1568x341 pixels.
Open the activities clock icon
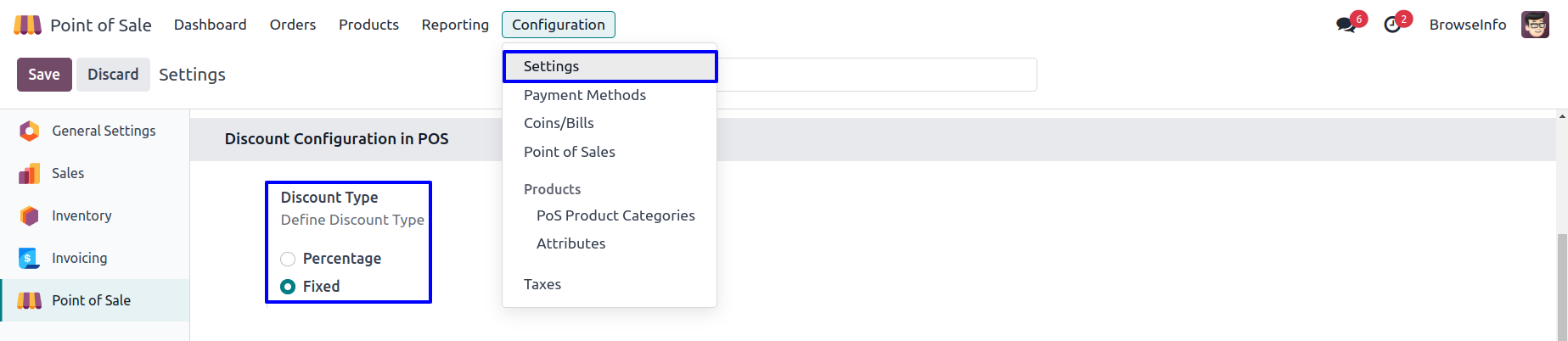coord(1392,25)
